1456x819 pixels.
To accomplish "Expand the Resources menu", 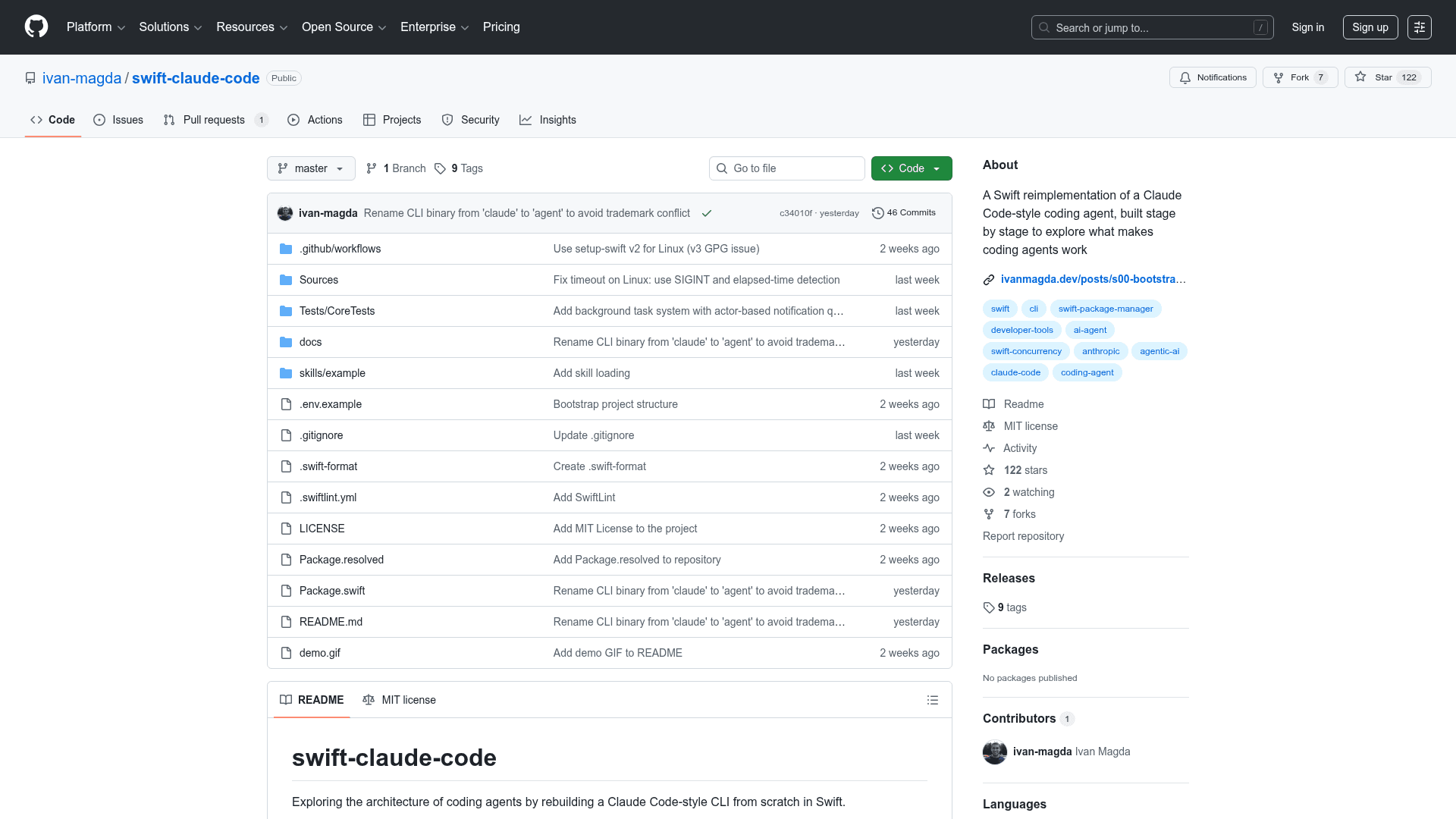I will [x=251, y=27].
